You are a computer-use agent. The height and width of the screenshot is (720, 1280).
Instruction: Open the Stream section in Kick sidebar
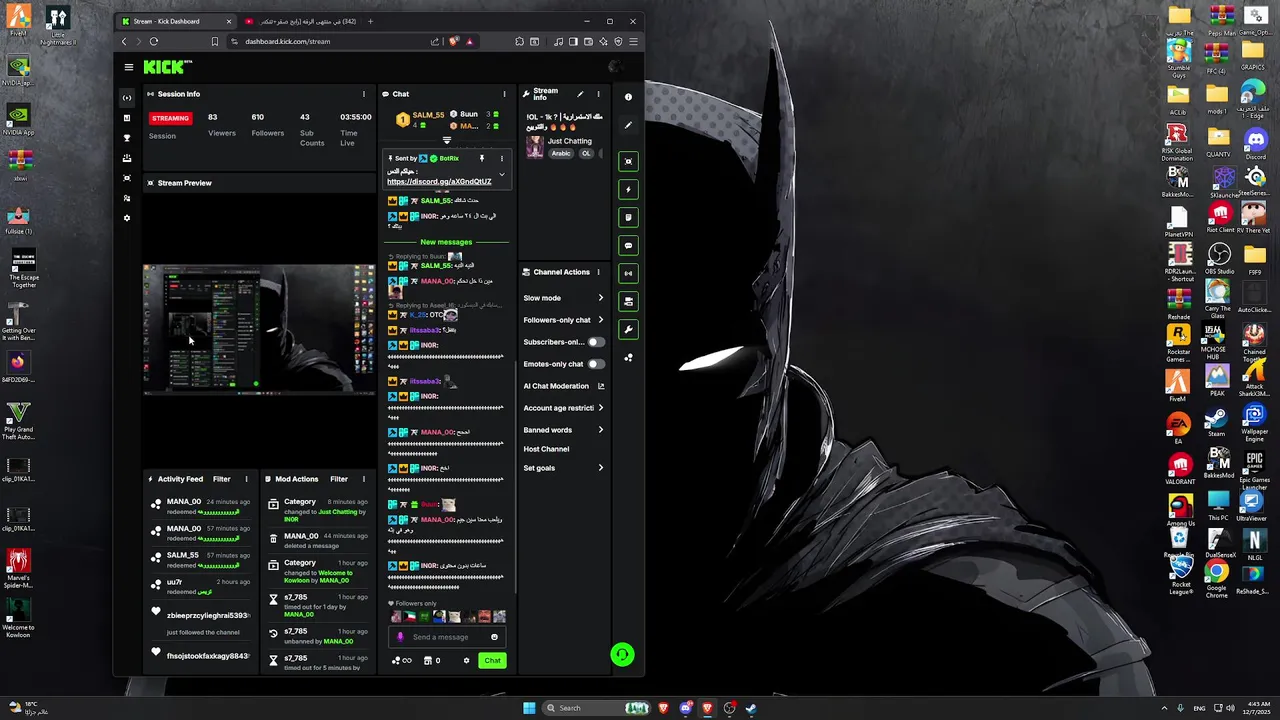[x=126, y=98]
